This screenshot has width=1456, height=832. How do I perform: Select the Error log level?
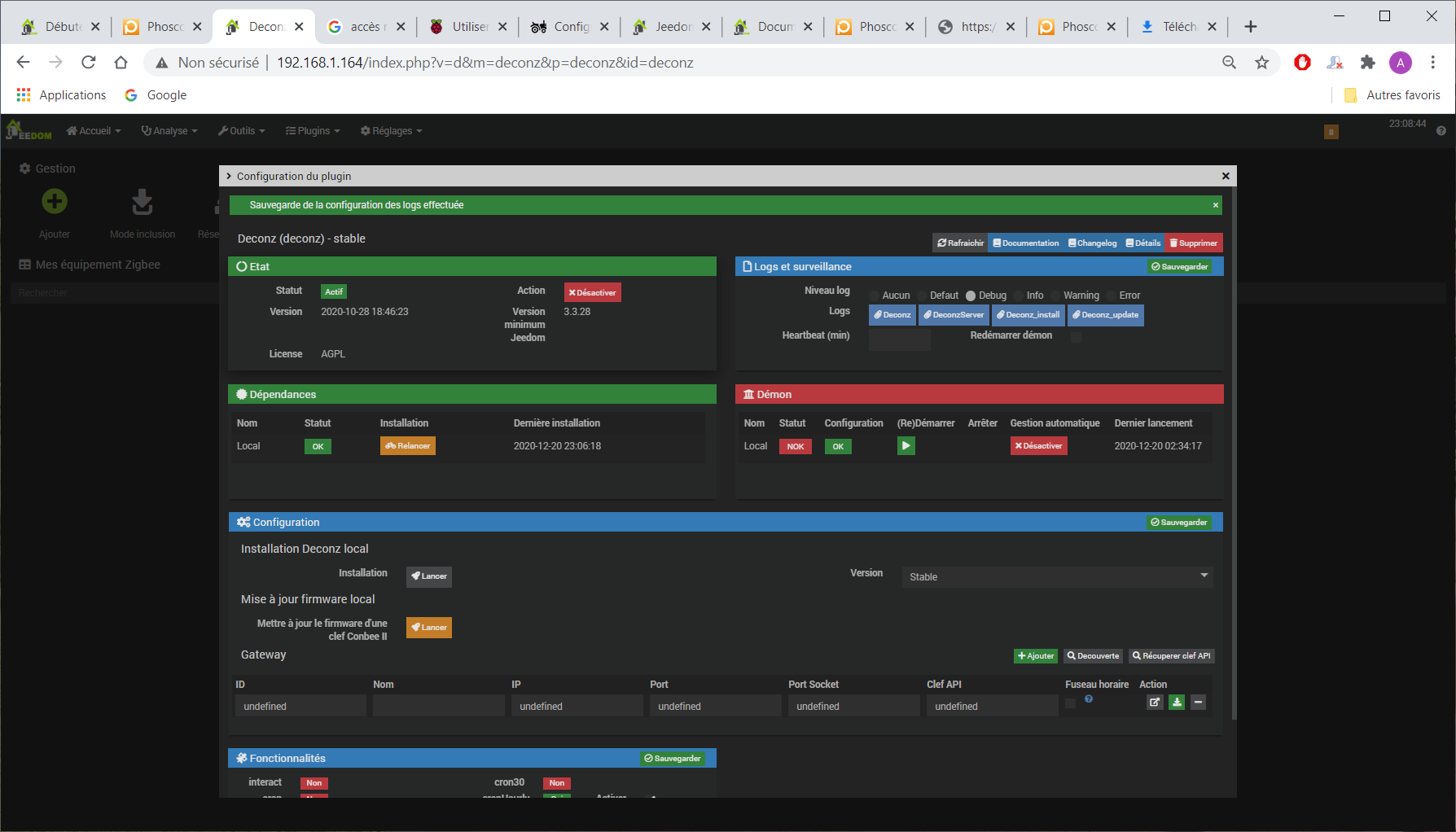(x=1111, y=296)
